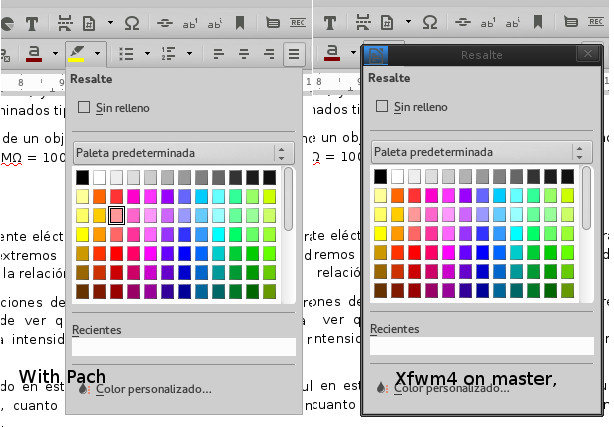Close the floating Resalte window
614x427 pixels.
click(x=587, y=54)
